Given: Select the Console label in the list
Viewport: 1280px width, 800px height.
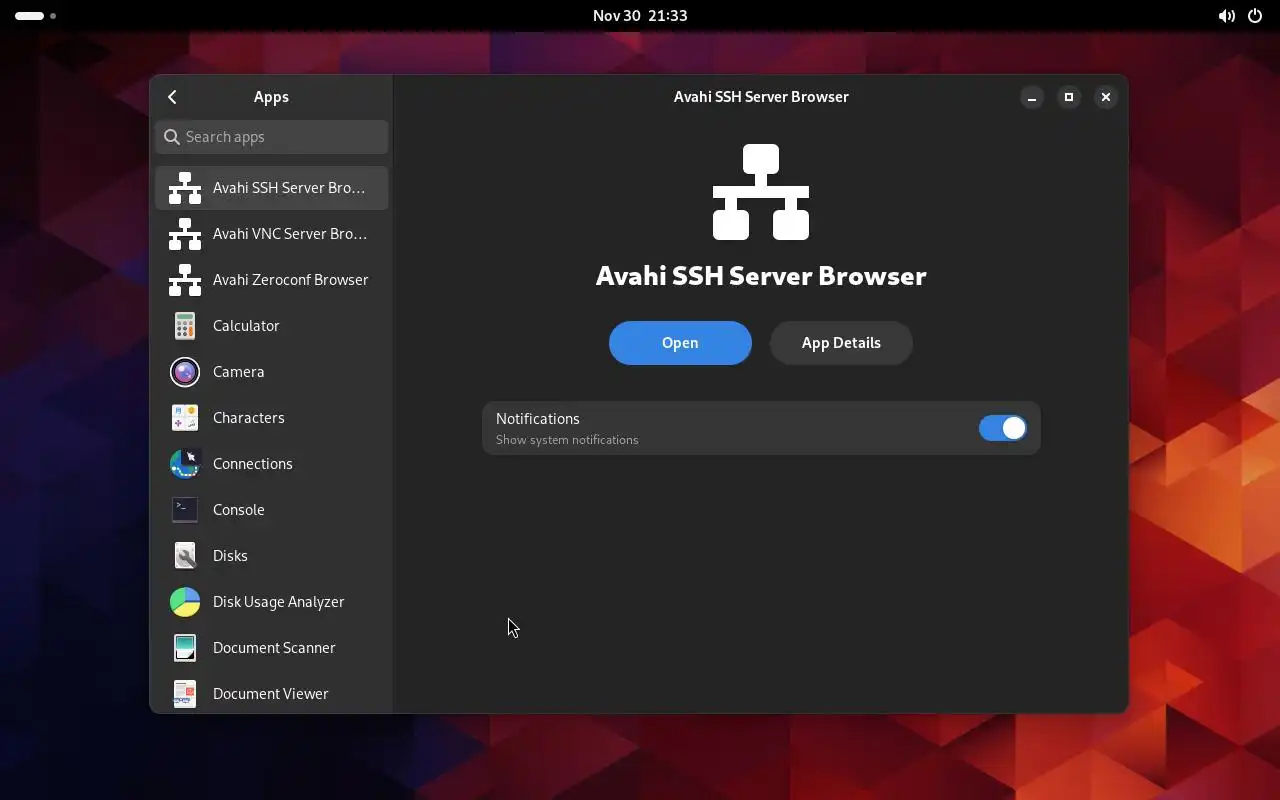Looking at the screenshot, I should 239,510.
